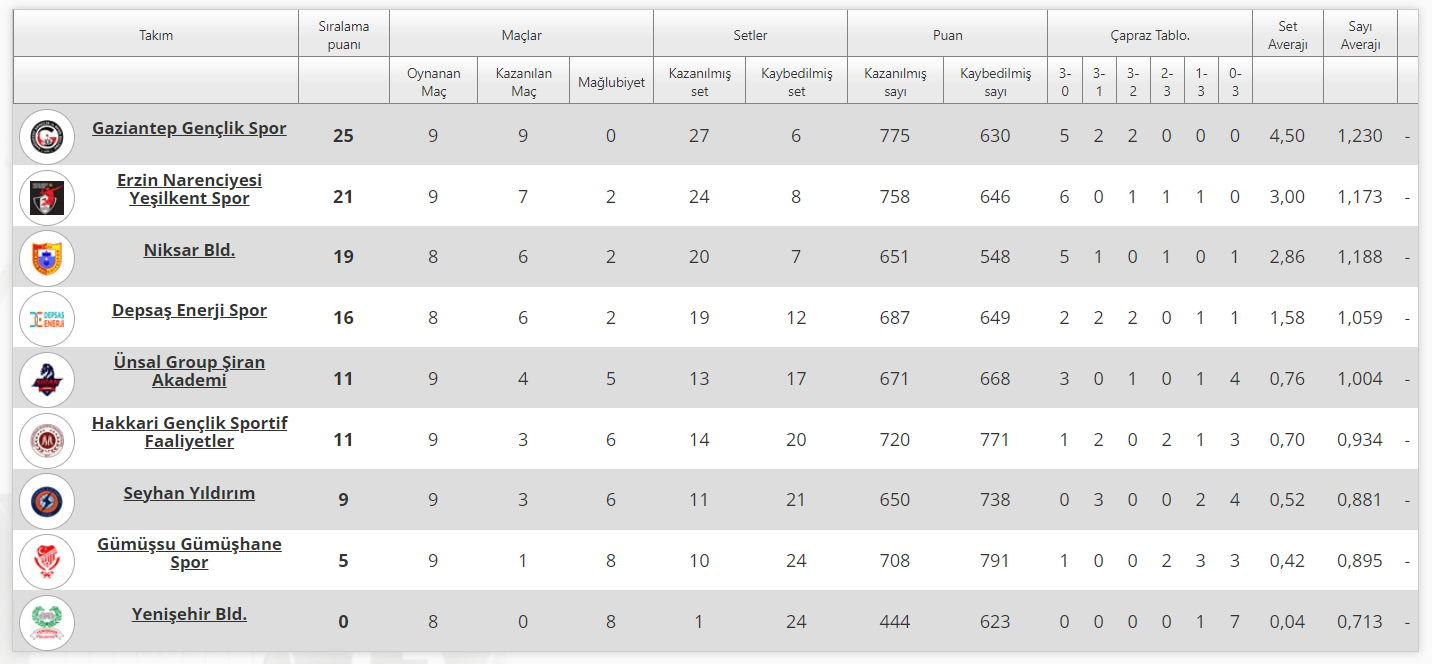Click the Set Averajı column header
This screenshot has width=1432, height=664.
click(1287, 35)
